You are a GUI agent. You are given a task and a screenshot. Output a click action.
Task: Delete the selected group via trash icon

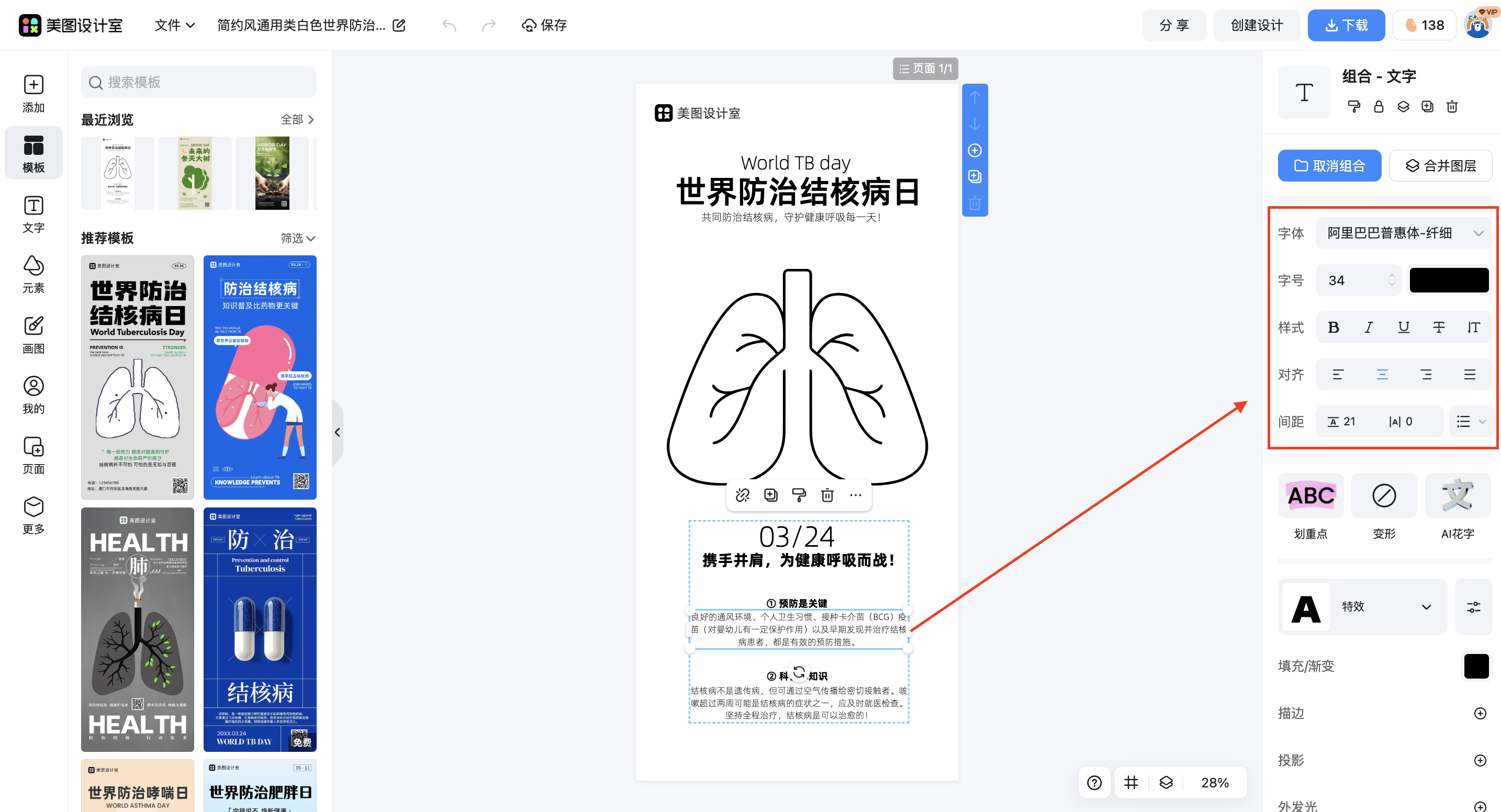pyautogui.click(x=1451, y=107)
